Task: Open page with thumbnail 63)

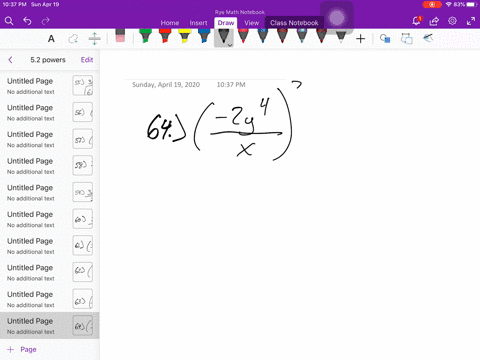Action: pyautogui.click(x=49, y=299)
